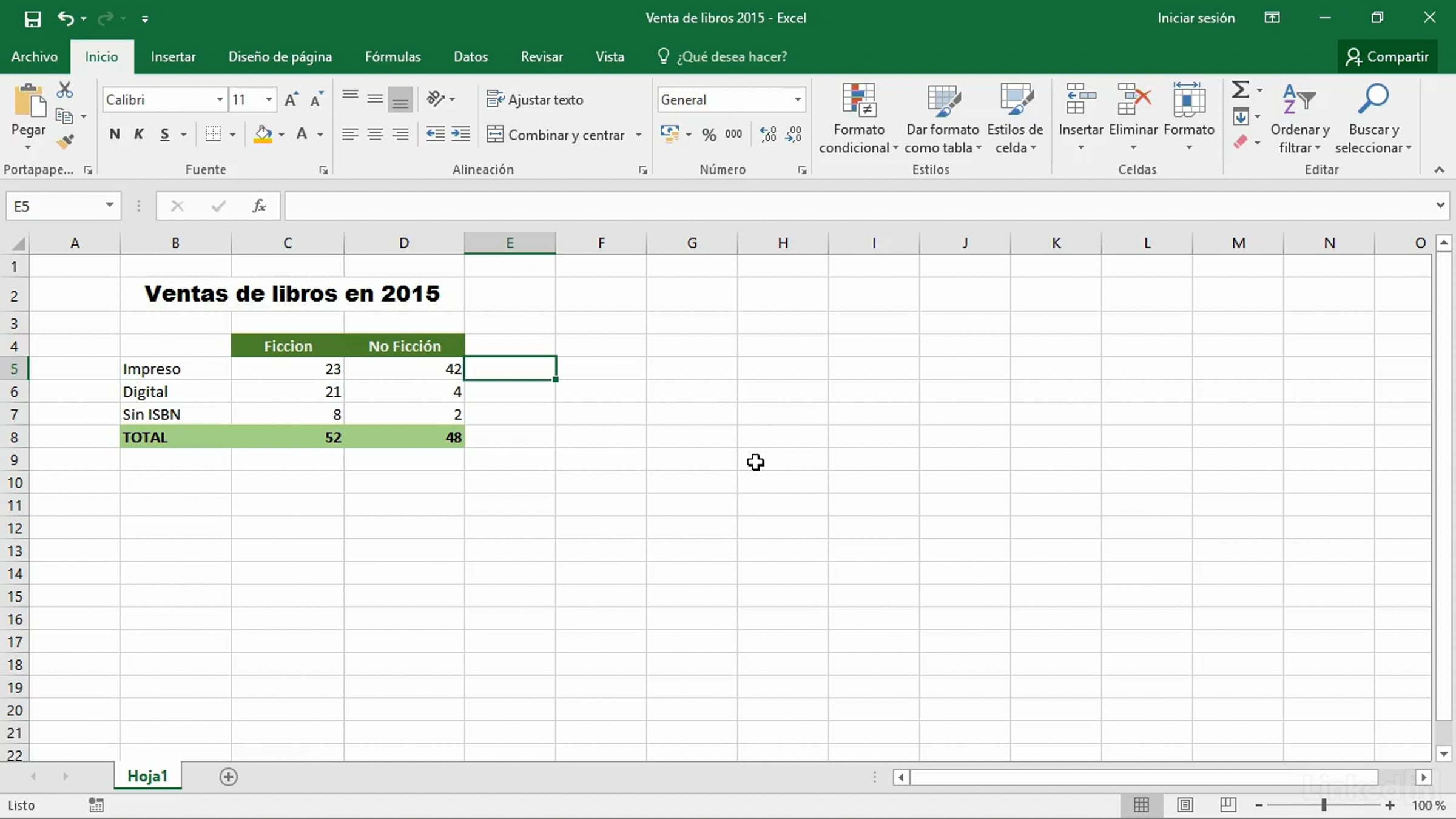Click the Cut scissors icon
Viewport: 1456px width, 819px height.
pos(64,90)
